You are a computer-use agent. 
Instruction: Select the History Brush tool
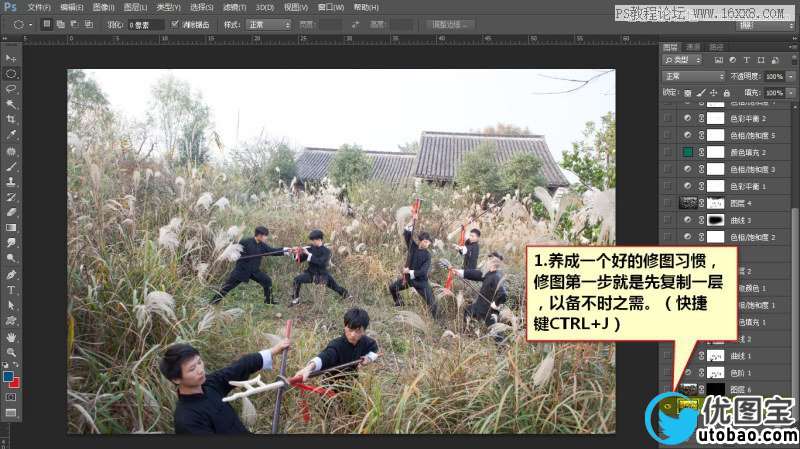11,197
